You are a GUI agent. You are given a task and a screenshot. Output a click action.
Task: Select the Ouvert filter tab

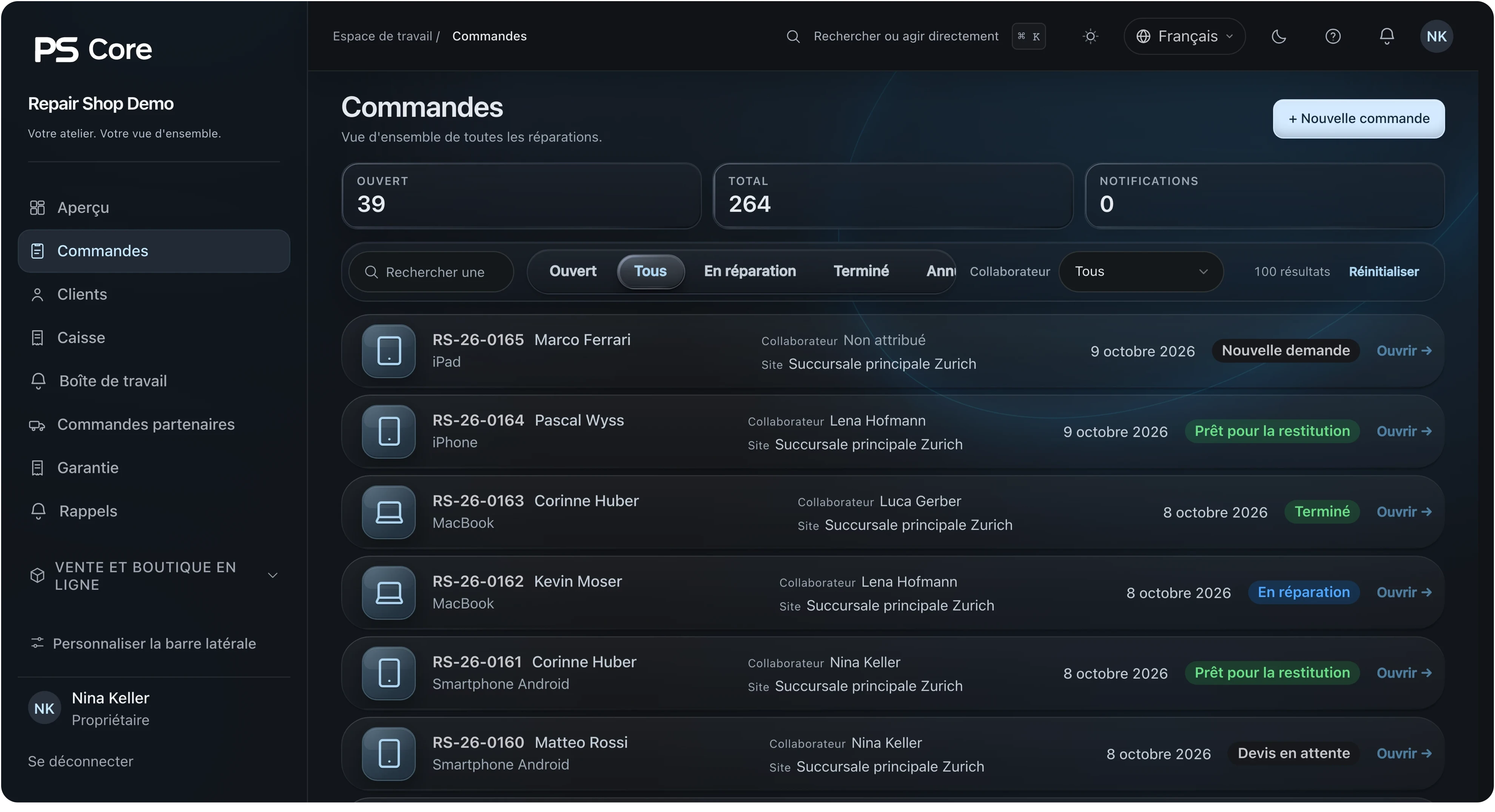[x=573, y=272]
